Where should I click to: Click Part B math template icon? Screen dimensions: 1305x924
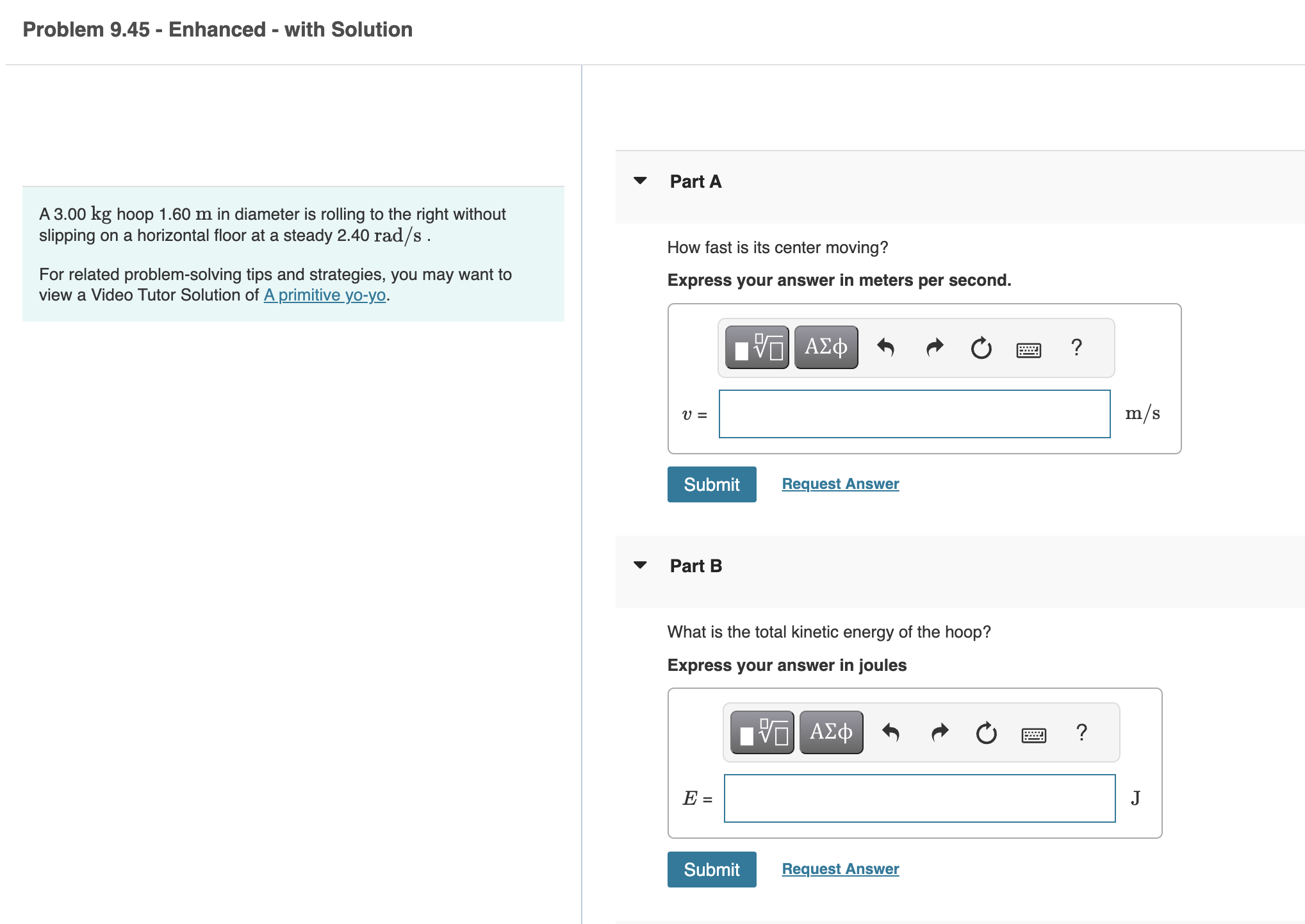point(762,732)
